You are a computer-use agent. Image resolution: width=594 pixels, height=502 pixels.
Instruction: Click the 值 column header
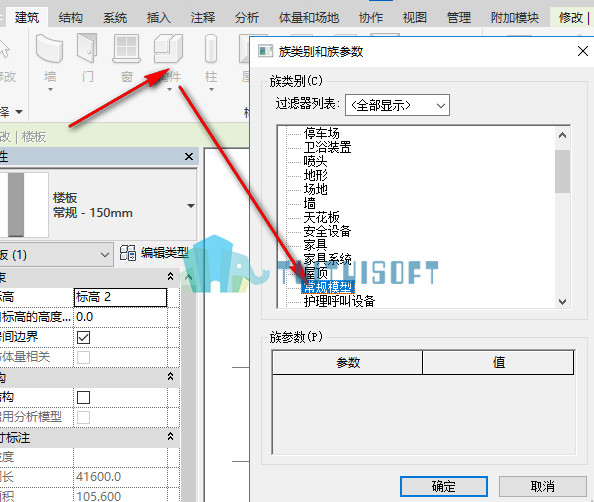[498, 363]
